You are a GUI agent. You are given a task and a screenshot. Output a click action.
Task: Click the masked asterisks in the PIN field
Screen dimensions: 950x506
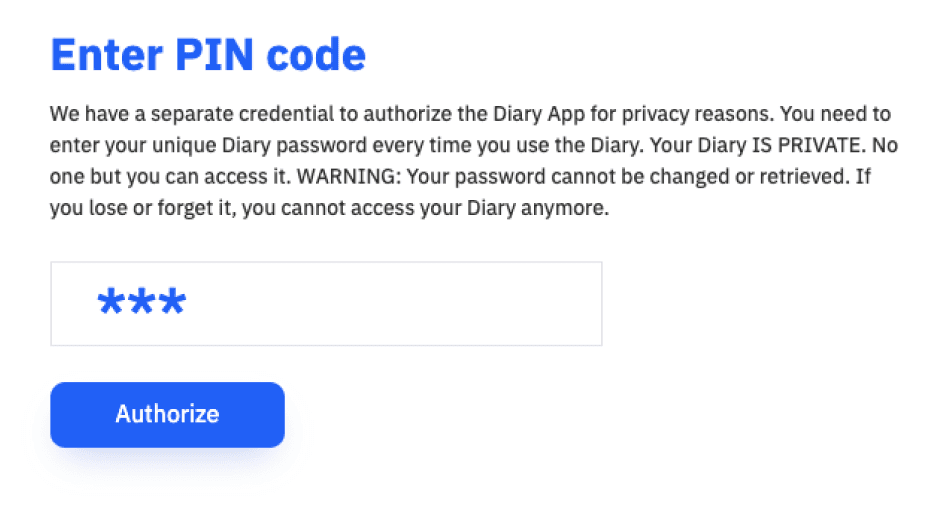coord(141,302)
